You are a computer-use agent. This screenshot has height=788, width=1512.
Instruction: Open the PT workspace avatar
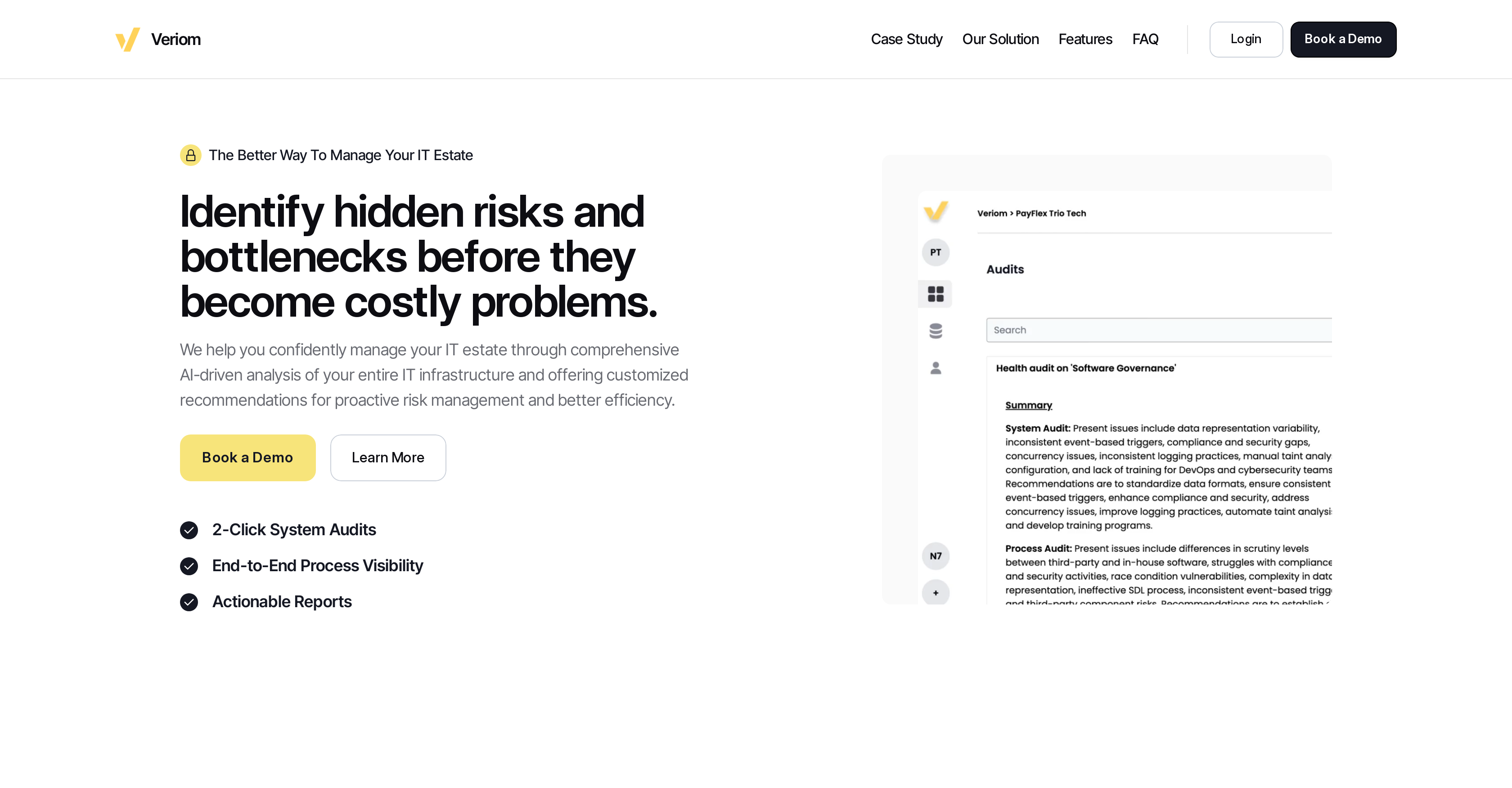pos(936,252)
